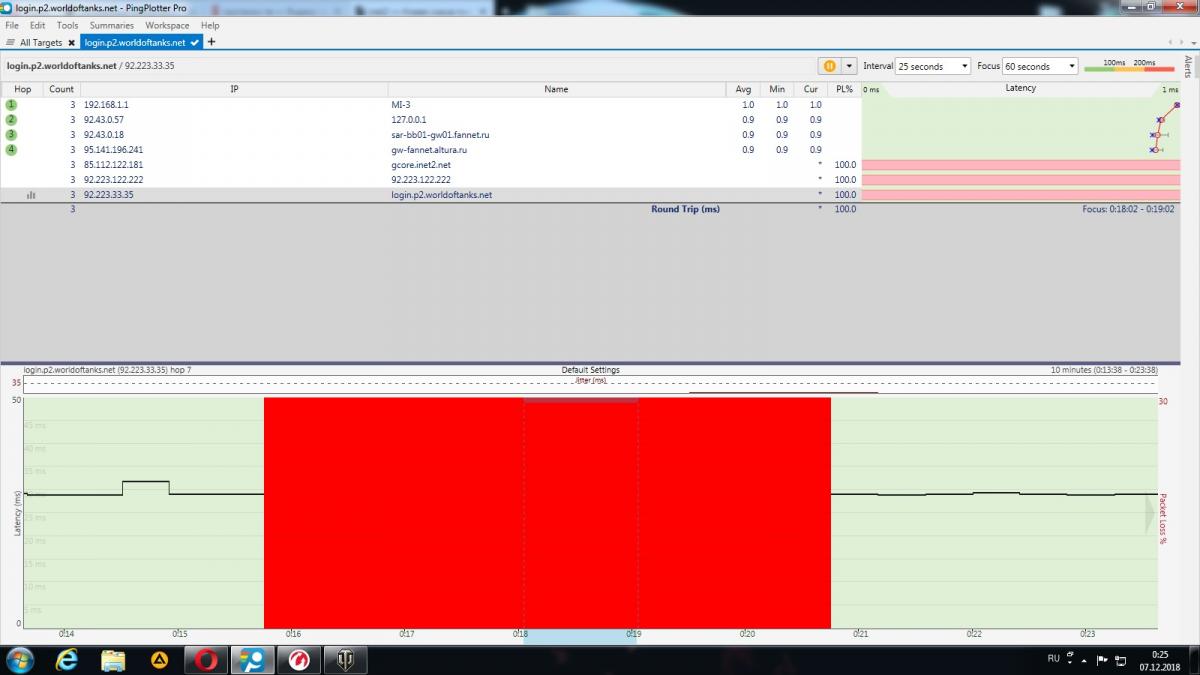This screenshot has height=675, width=1200.
Task: Click the Round Trip (ms) summary label
Action: click(685, 209)
